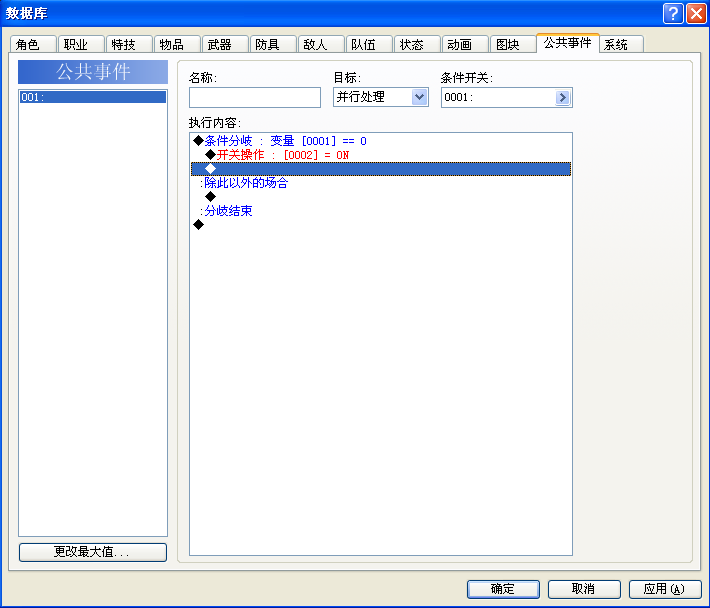Select the 状态 tab
The width and height of the screenshot is (710, 608).
coord(417,44)
